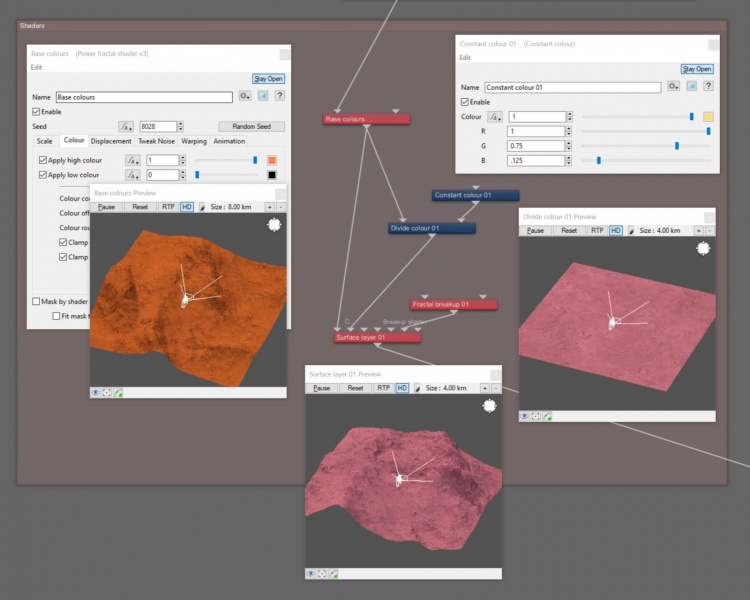Switch to the Displacement tab
750x600 pixels.
click(x=111, y=141)
